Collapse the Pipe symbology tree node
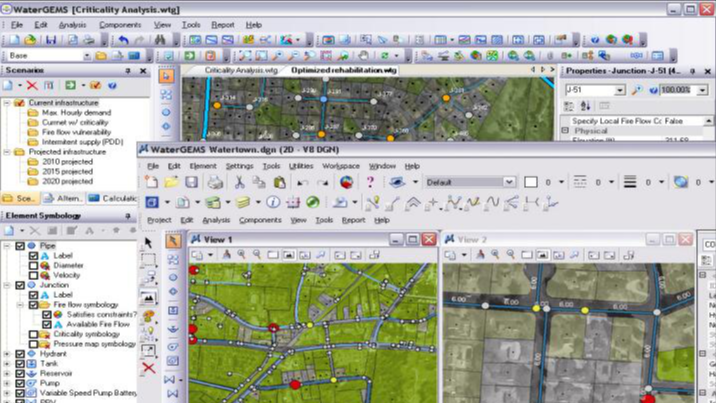Image resolution: width=717 pixels, height=403 pixels. pos(7,246)
